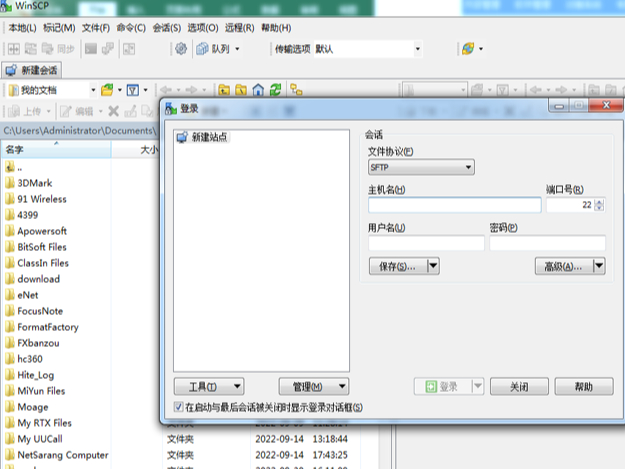Open the 标记(M) menu
Image resolution: width=625 pixels, height=469 pixels.
tap(59, 28)
